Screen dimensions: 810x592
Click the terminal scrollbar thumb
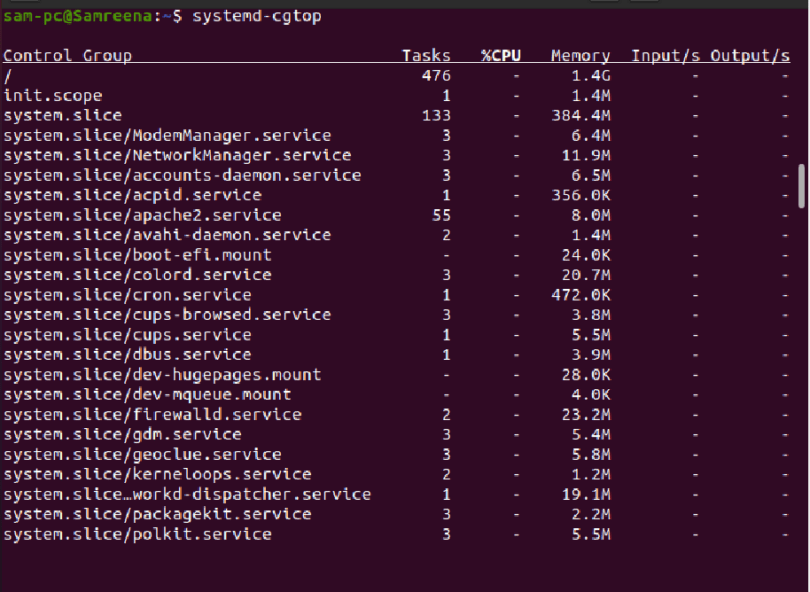coord(801,186)
